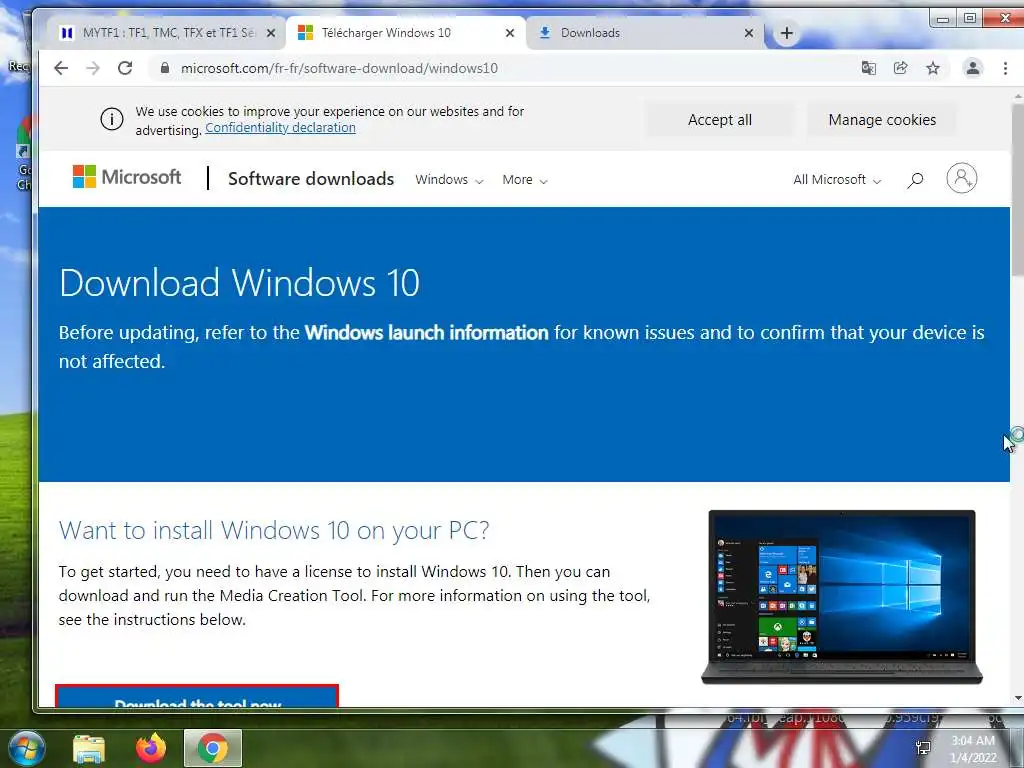Viewport: 1024px width, 768px height.
Task: Expand the All Microsoft menu
Action: [837, 180]
